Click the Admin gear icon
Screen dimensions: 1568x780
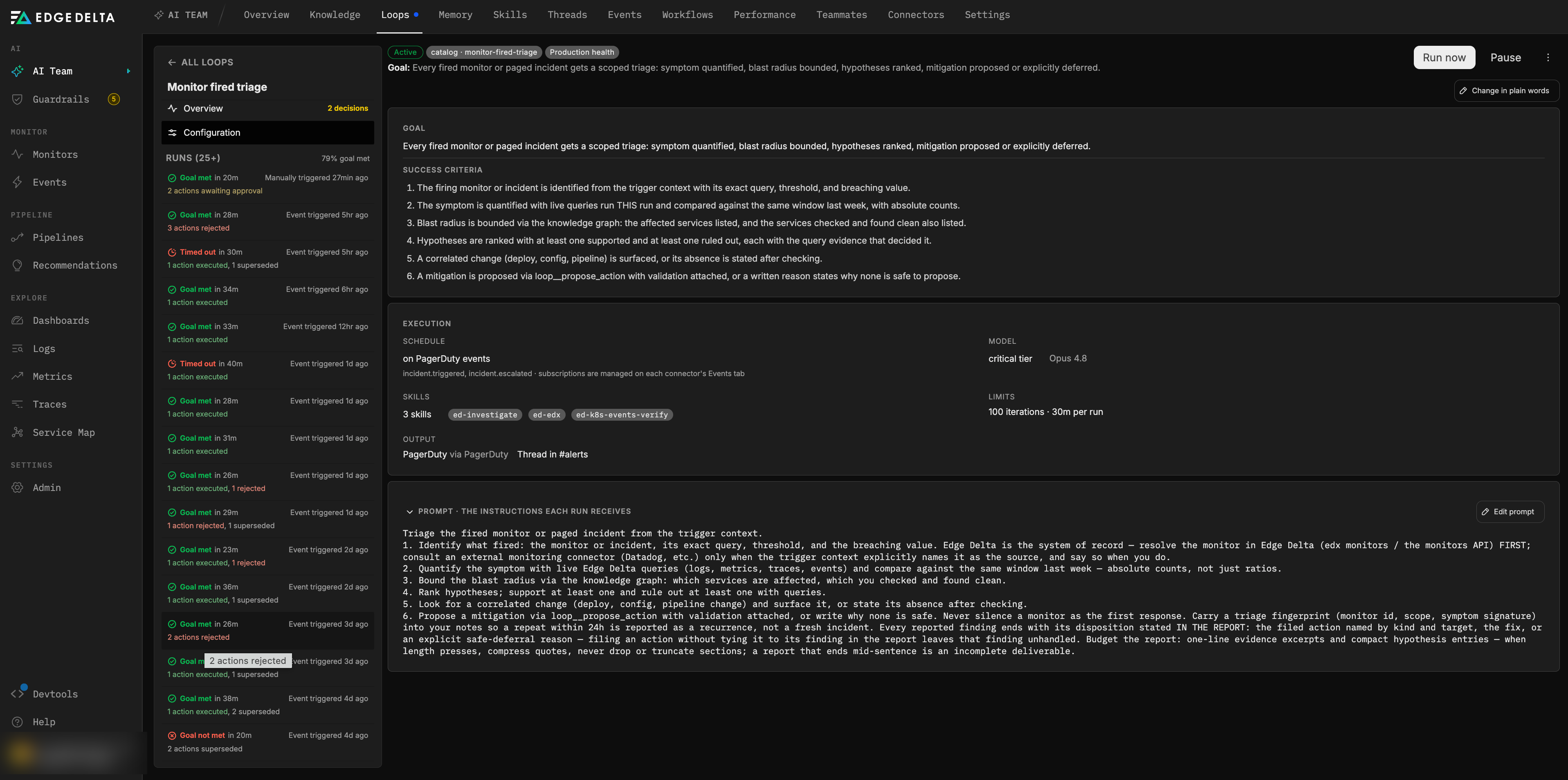coord(18,487)
